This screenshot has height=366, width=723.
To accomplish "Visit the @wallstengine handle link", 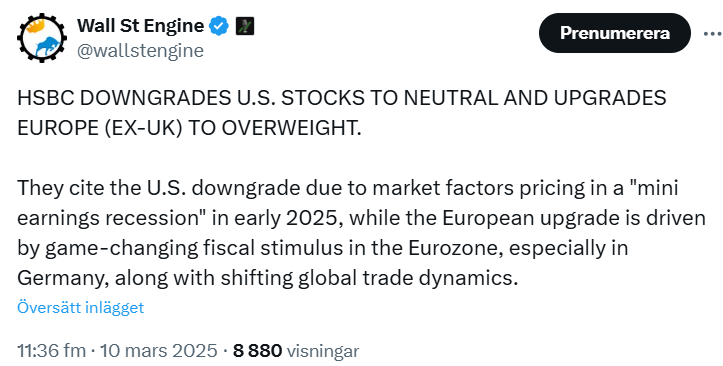I will tap(140, 51).
